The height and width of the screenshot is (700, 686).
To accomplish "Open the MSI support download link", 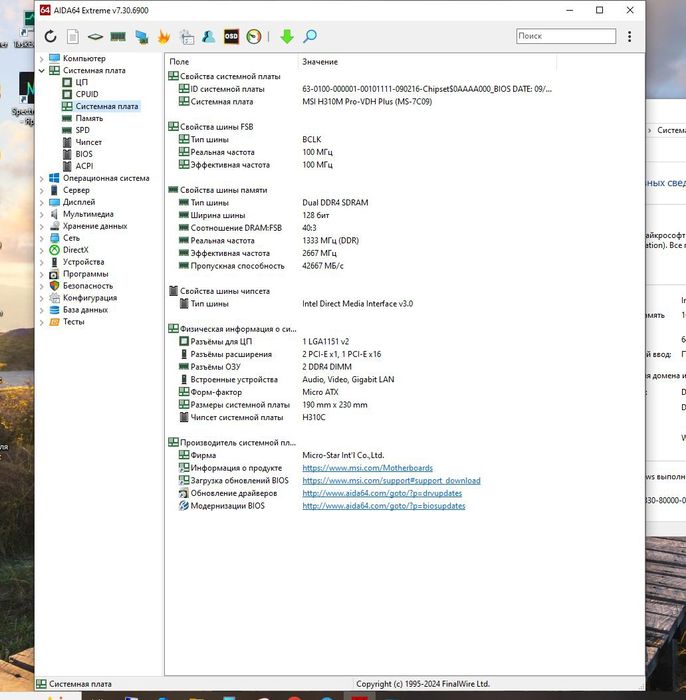I will [391, 481].
